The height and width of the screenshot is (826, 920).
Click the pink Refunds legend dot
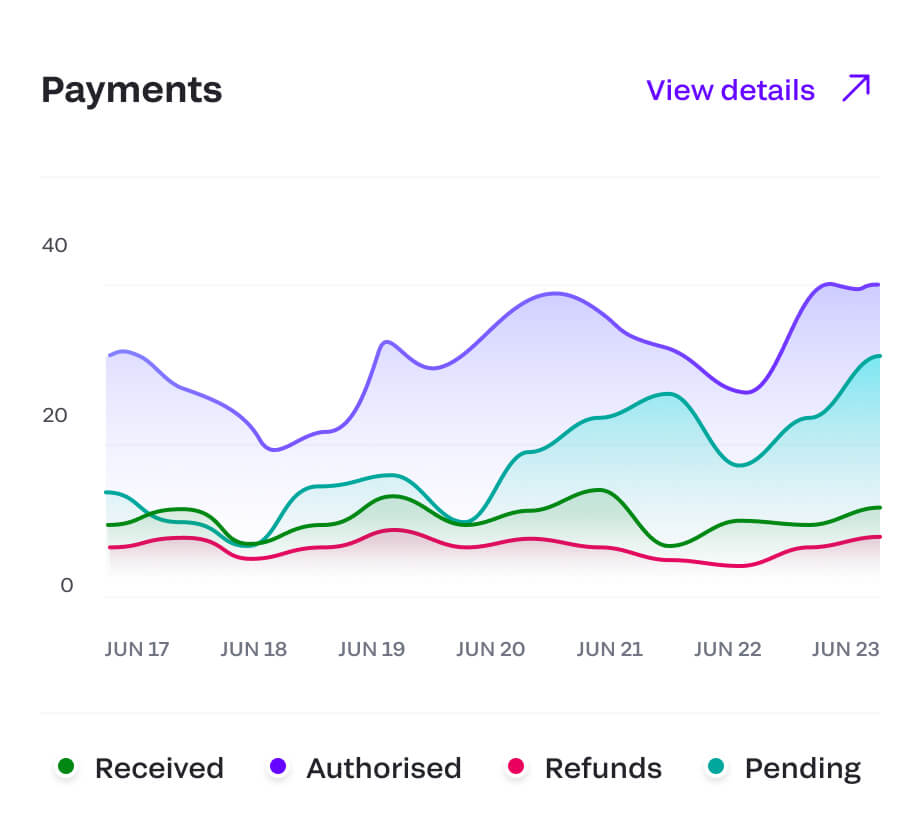click(516, 767)
